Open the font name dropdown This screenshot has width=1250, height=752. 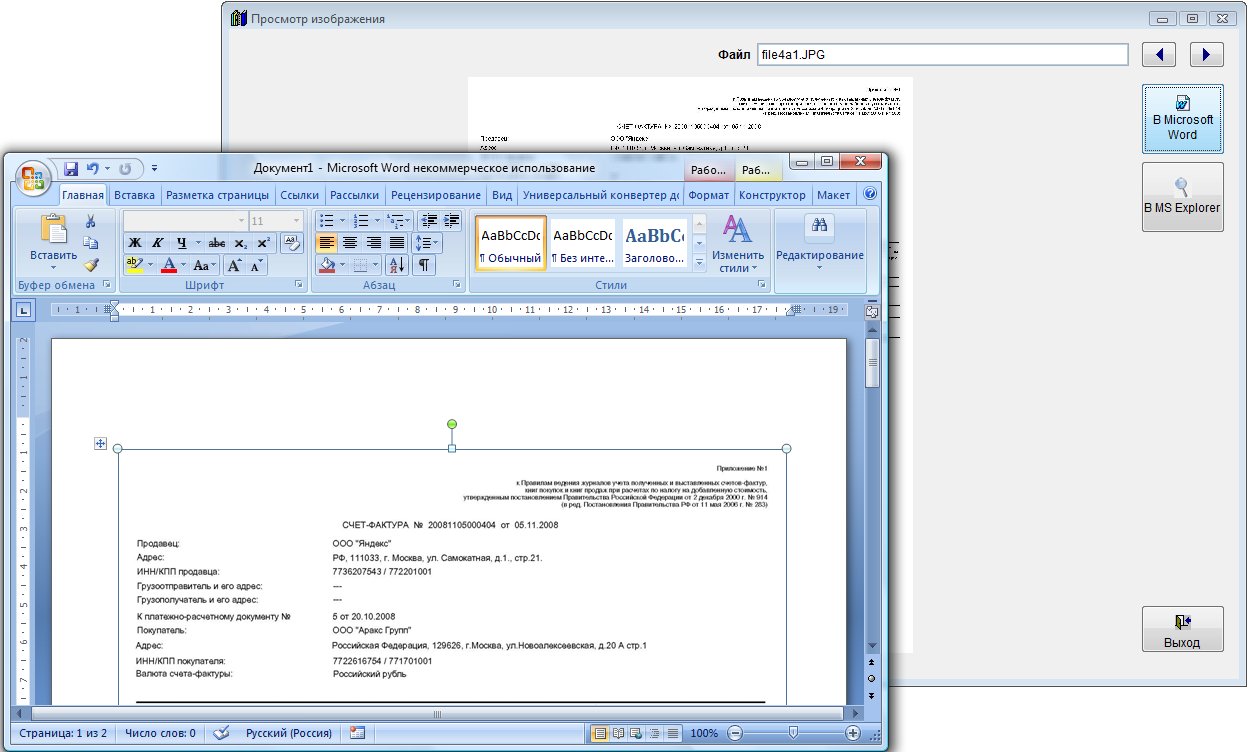point(241,220)
